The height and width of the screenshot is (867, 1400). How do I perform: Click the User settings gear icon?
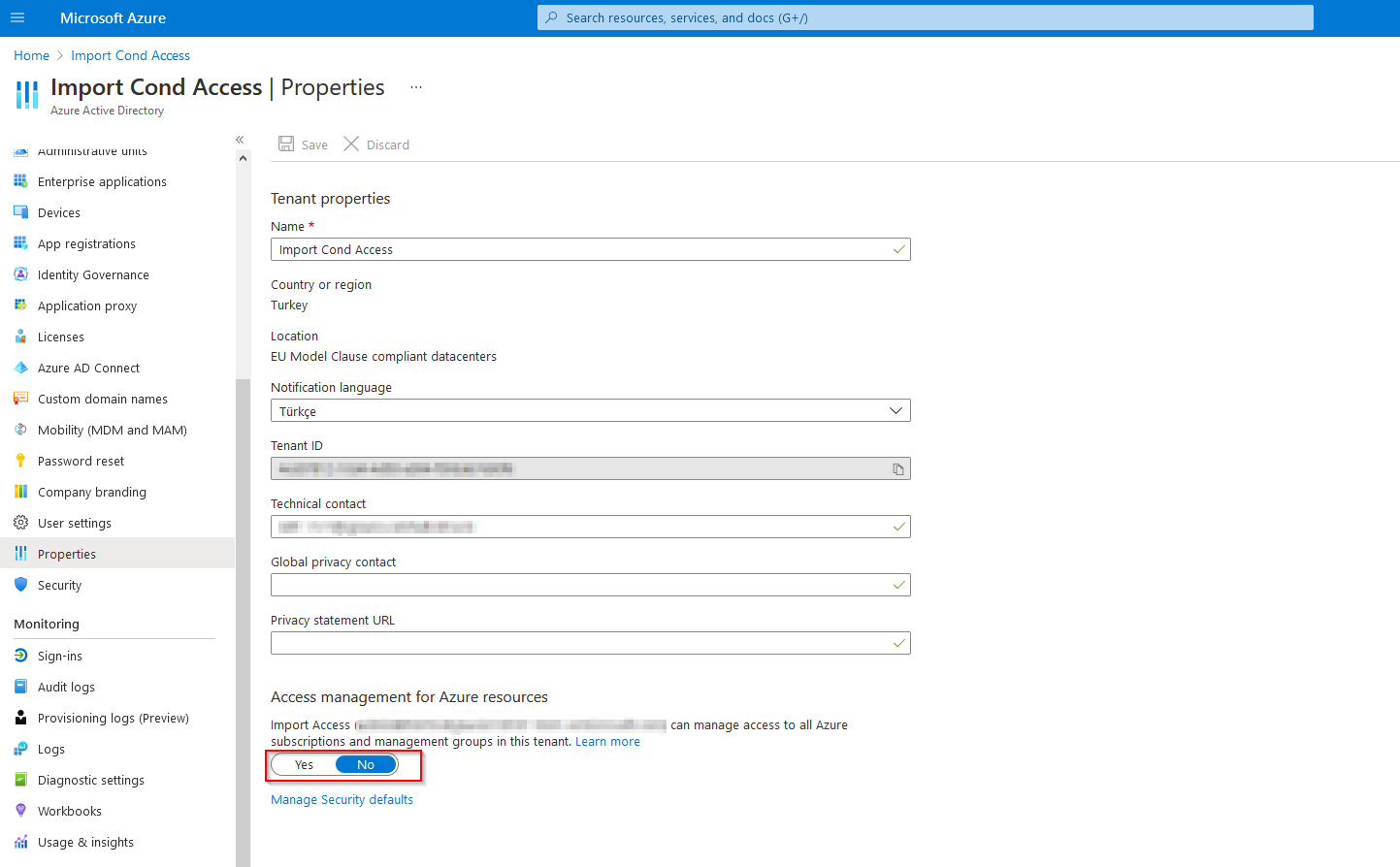20,523
